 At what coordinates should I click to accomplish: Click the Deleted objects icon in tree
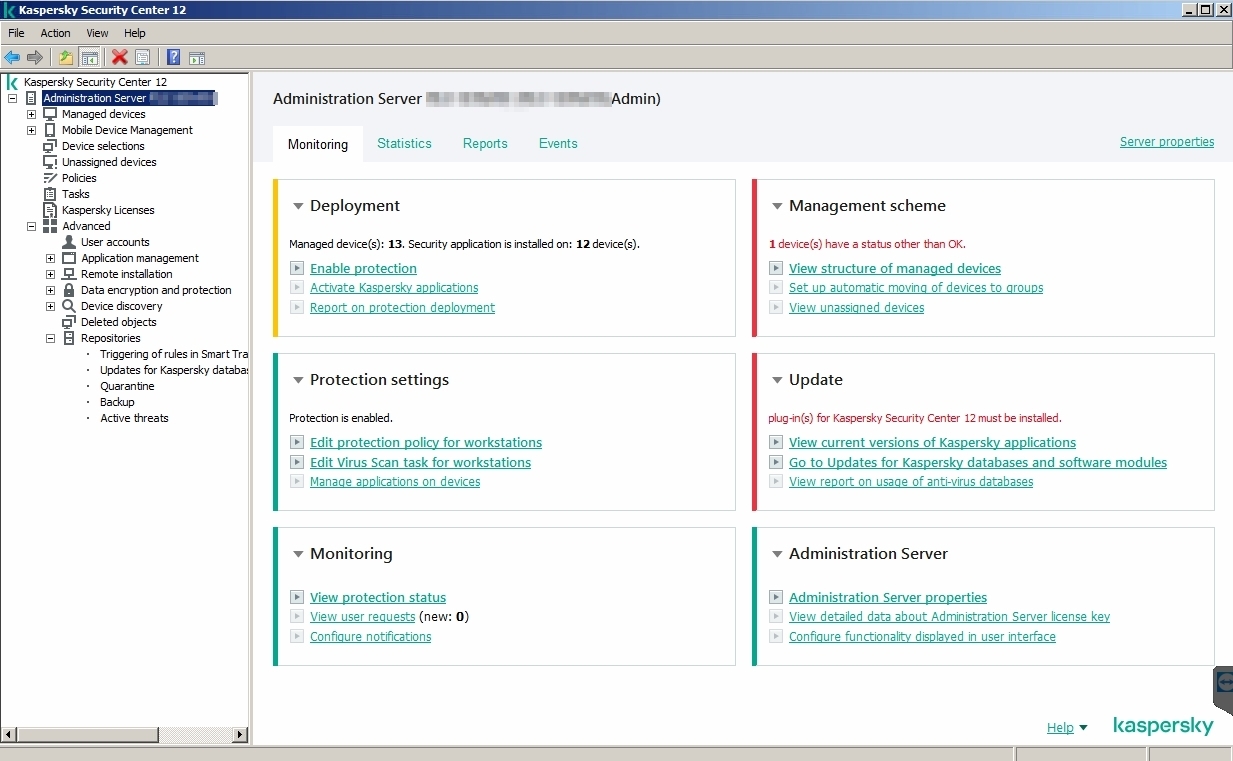click(x=69, y=322)
